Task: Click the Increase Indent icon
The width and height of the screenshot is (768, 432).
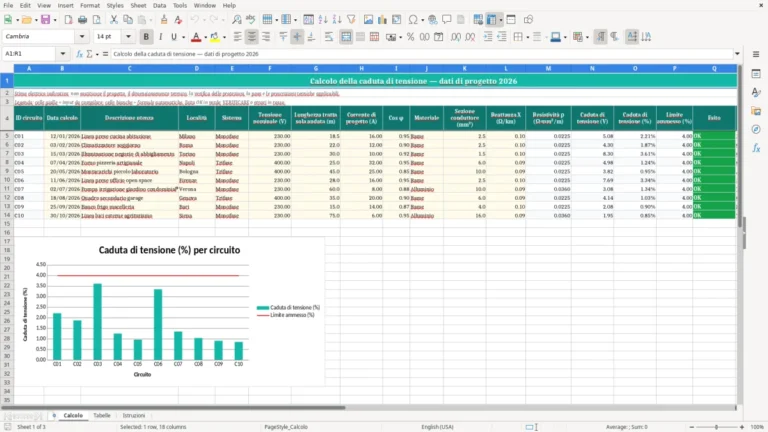Action: pyautogui.click(x=488, y=37)
